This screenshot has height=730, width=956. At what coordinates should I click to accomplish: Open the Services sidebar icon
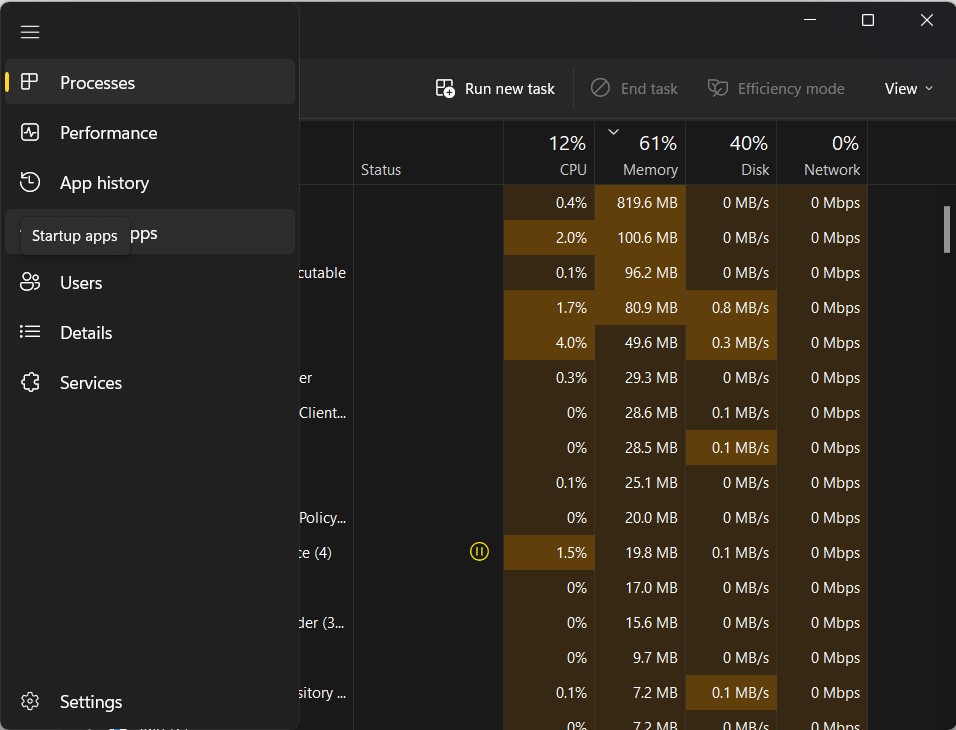(30, 382)
